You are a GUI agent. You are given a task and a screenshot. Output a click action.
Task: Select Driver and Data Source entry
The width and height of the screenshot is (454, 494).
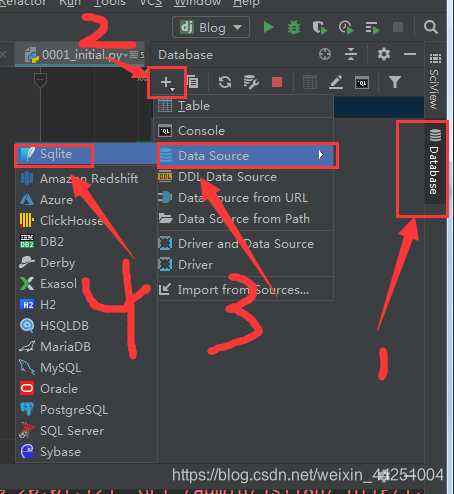pos(245,244)
